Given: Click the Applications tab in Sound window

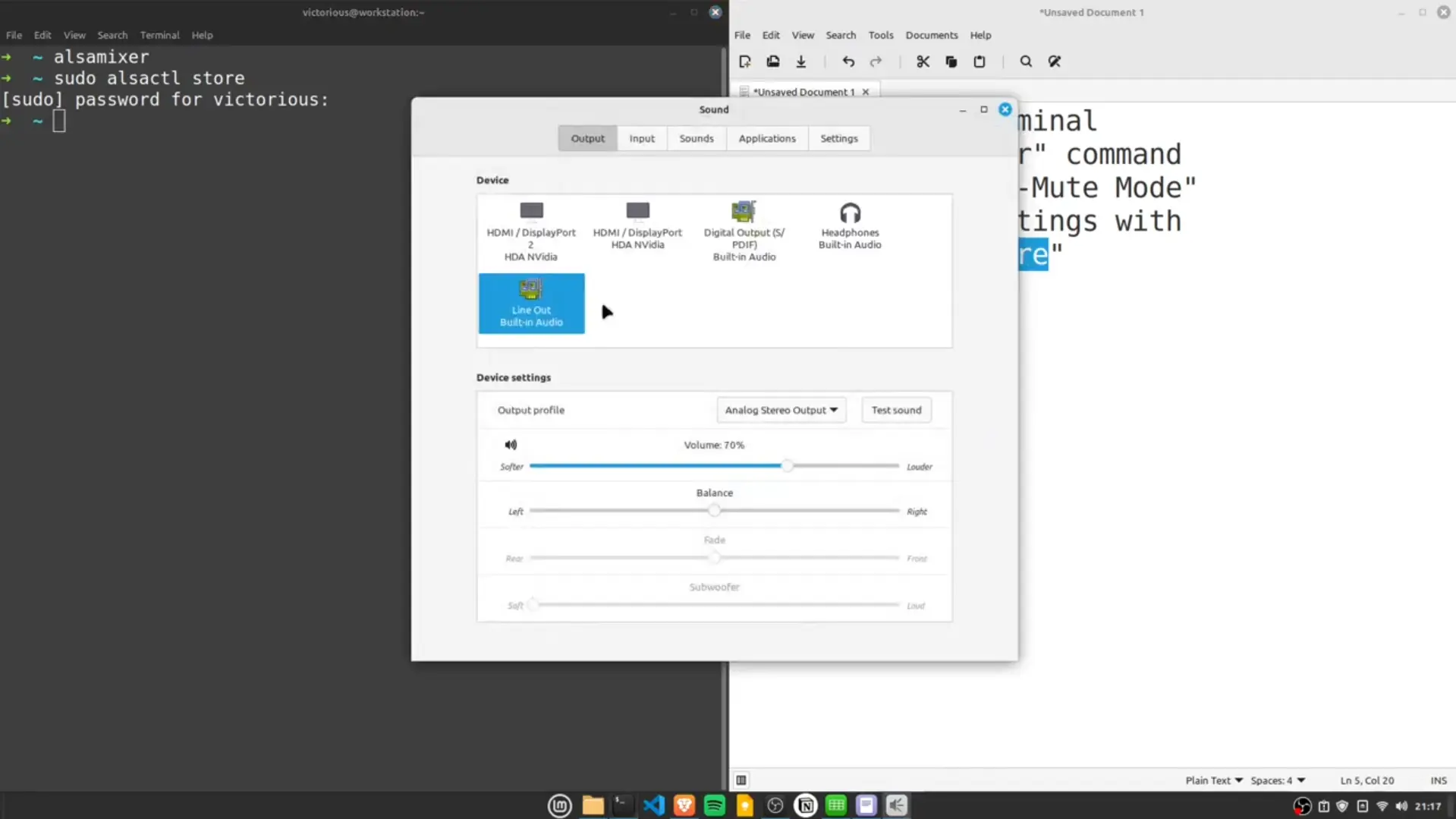Looking at the screenshot, I should point(767,138).
